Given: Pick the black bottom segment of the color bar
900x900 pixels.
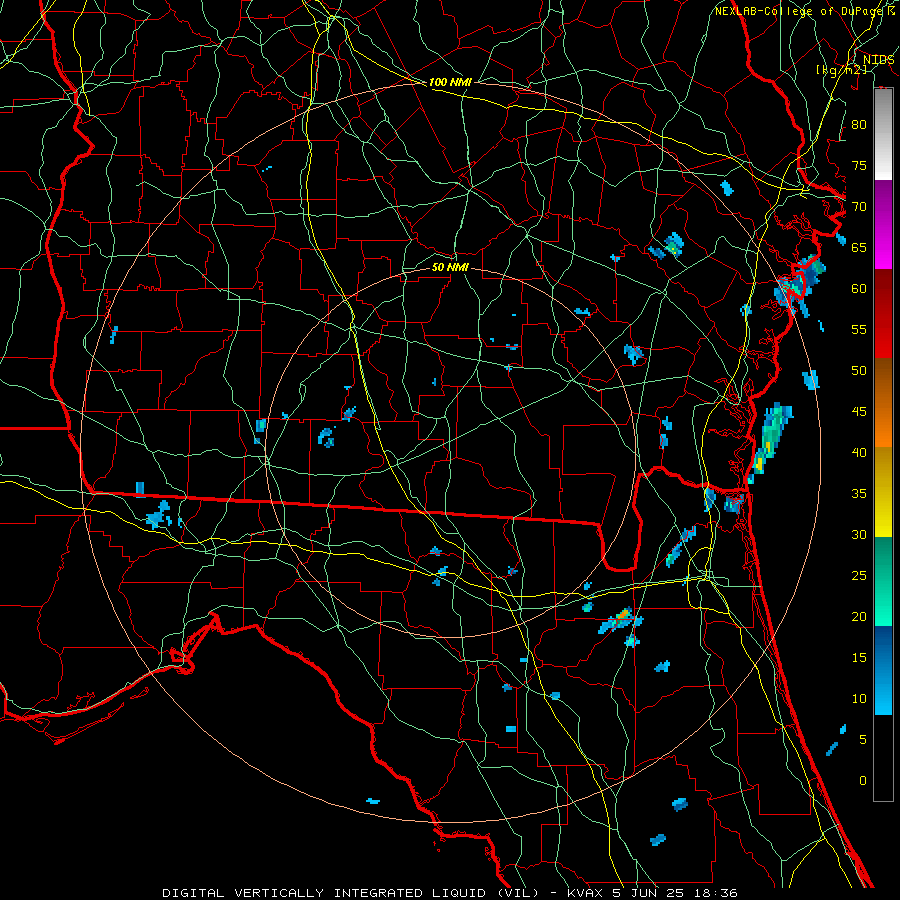Looking at the screenshot, I should tap(883, 758).
